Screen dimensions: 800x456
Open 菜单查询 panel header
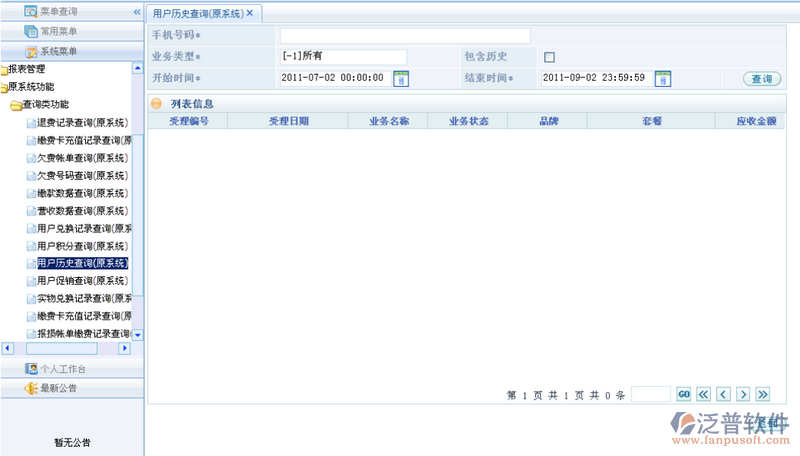pyautogui.click(x=72, y=11)
